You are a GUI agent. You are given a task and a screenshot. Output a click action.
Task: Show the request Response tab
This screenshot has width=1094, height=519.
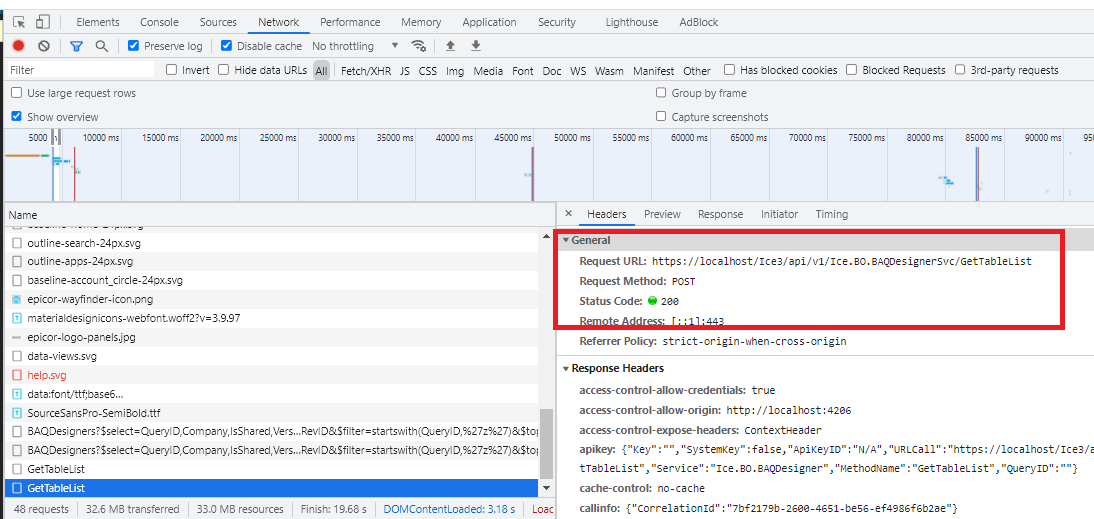[x=720, y=214]
